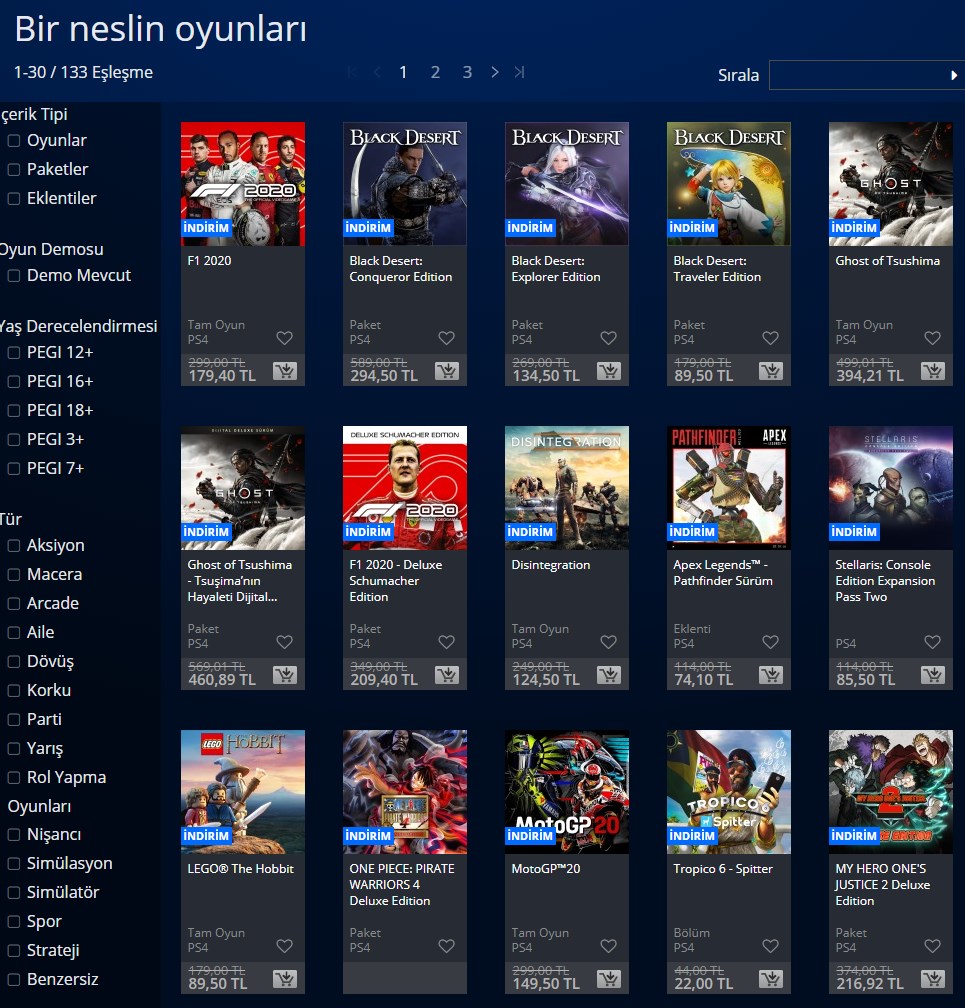Favorite MY HERO ONE'S JUSTICE 2 heart

pos(933,946)
